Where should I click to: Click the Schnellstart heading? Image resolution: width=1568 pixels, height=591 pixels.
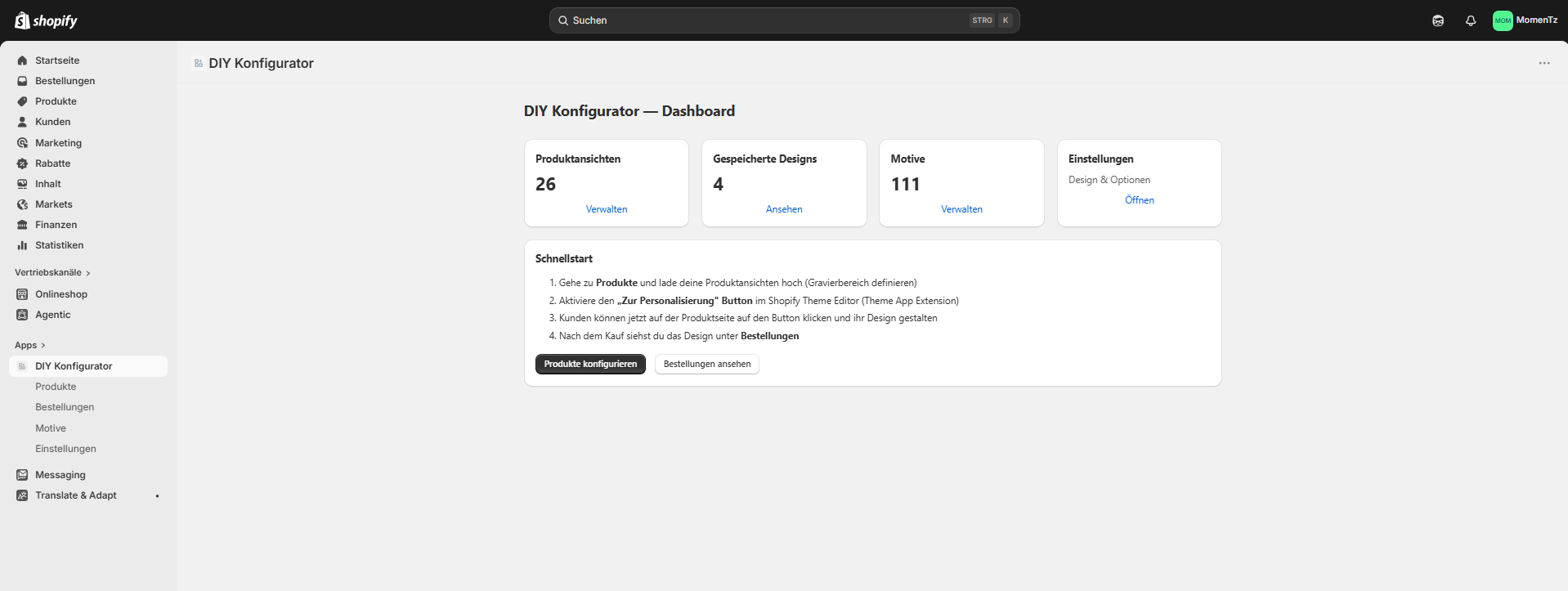pos(564,258)
